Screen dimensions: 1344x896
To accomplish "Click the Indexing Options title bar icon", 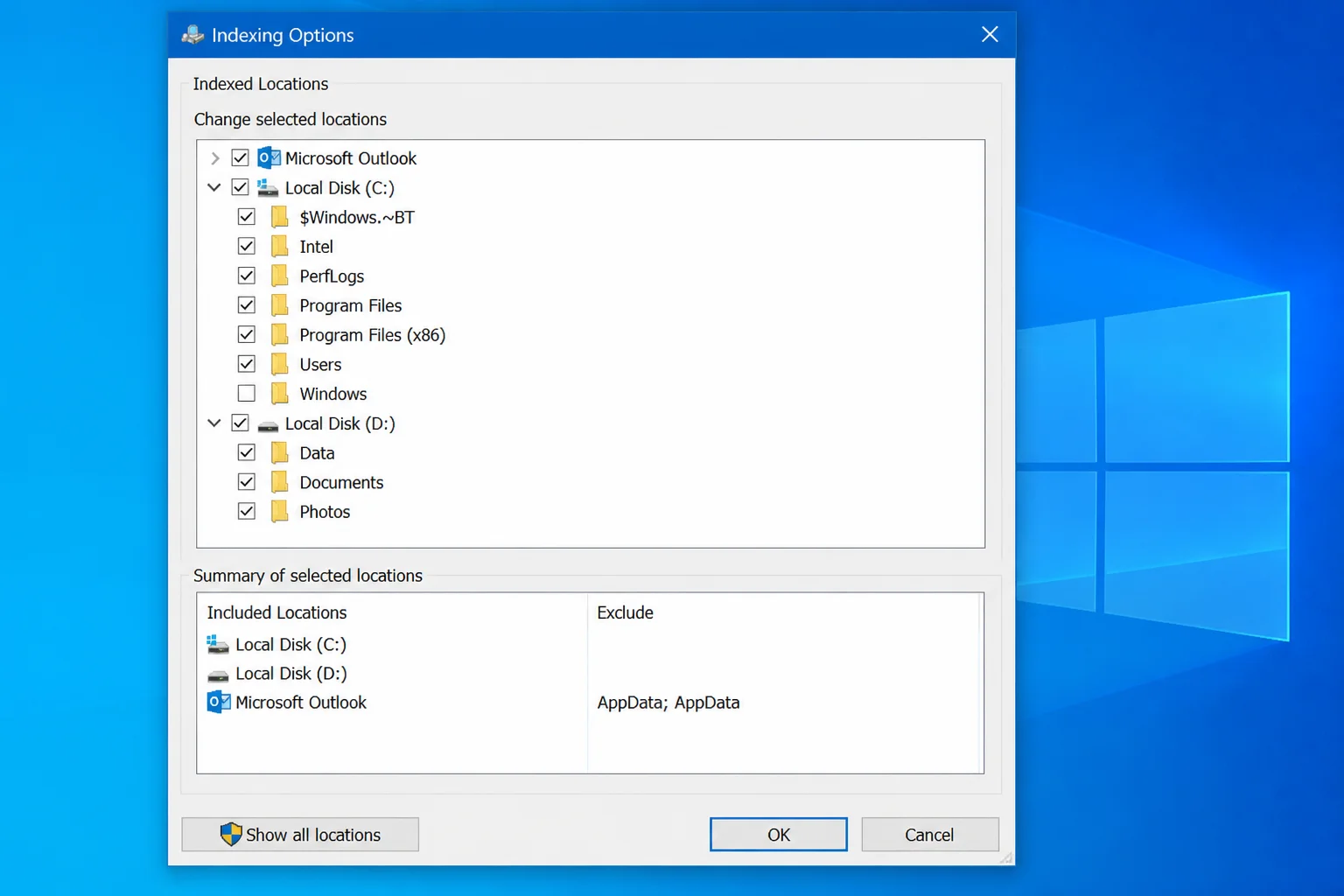I will tap(192, 35).
